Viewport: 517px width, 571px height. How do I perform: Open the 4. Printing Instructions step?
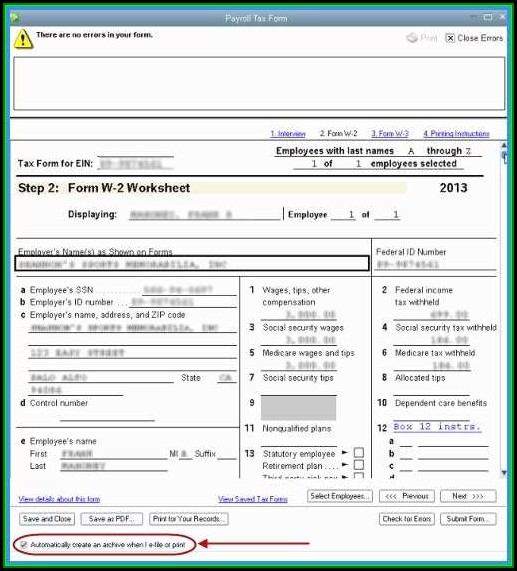click(x=456, y=134)
